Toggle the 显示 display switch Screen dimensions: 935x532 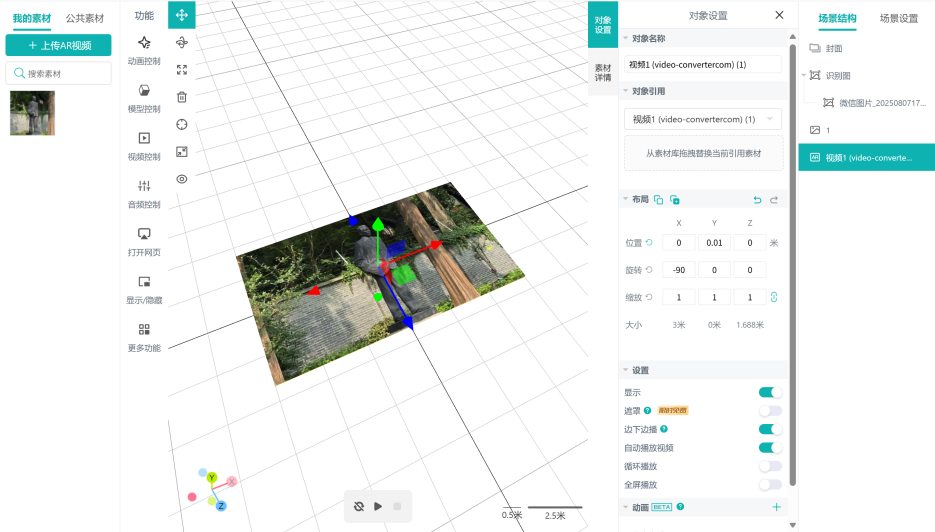click(770, 393)
